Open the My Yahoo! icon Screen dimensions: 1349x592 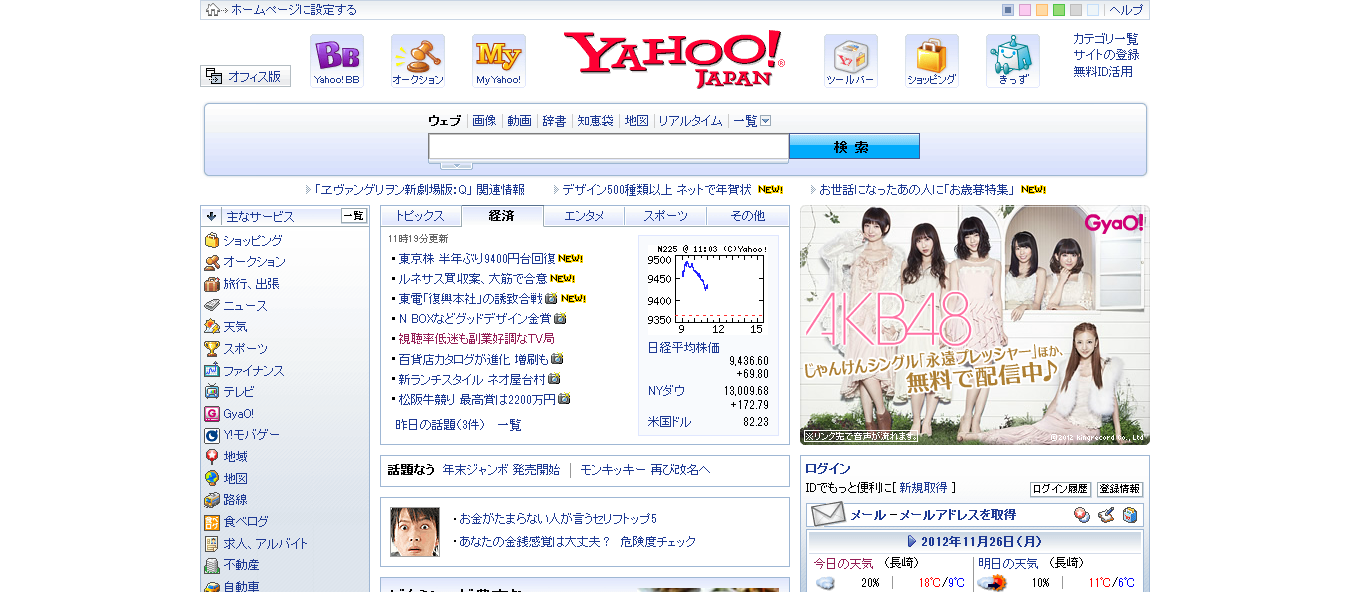(498, 61)
